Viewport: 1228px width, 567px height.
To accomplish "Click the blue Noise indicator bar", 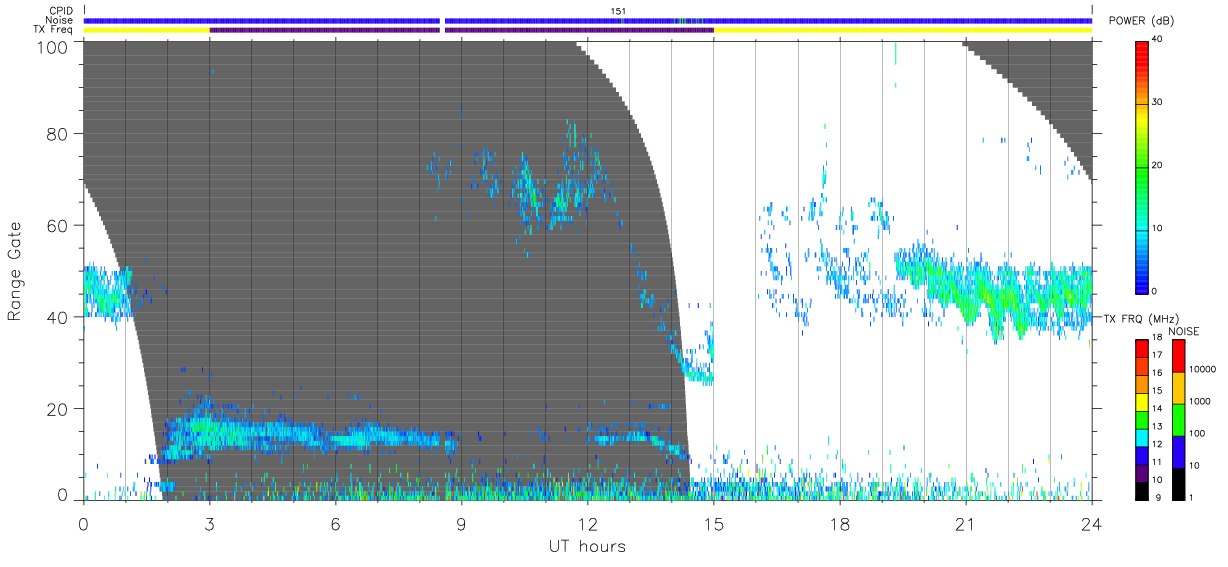I will coord(588,20).
